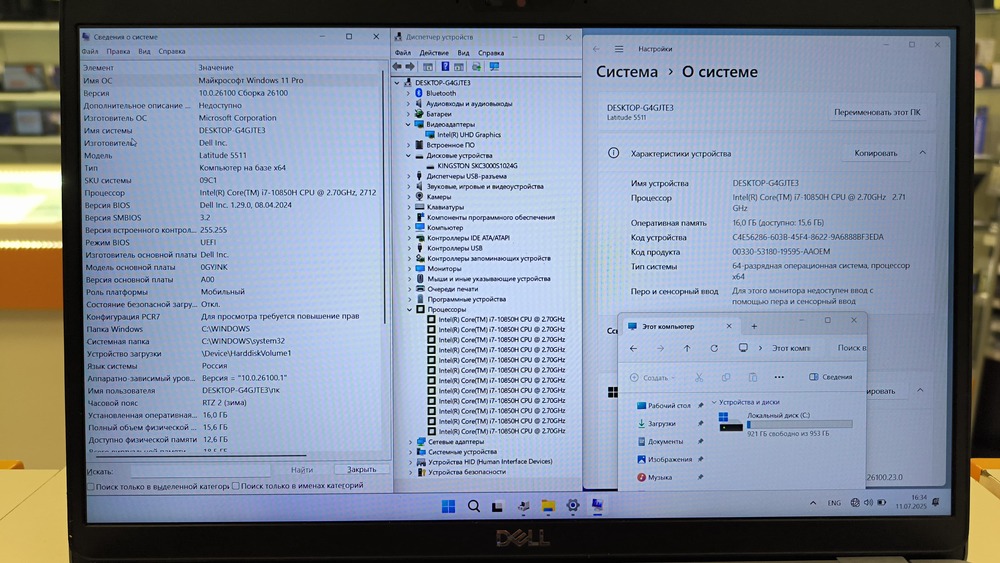Click the blue Help icon in Device Manager toolbar
The image size is (1000, 563).
coord(445,66)
